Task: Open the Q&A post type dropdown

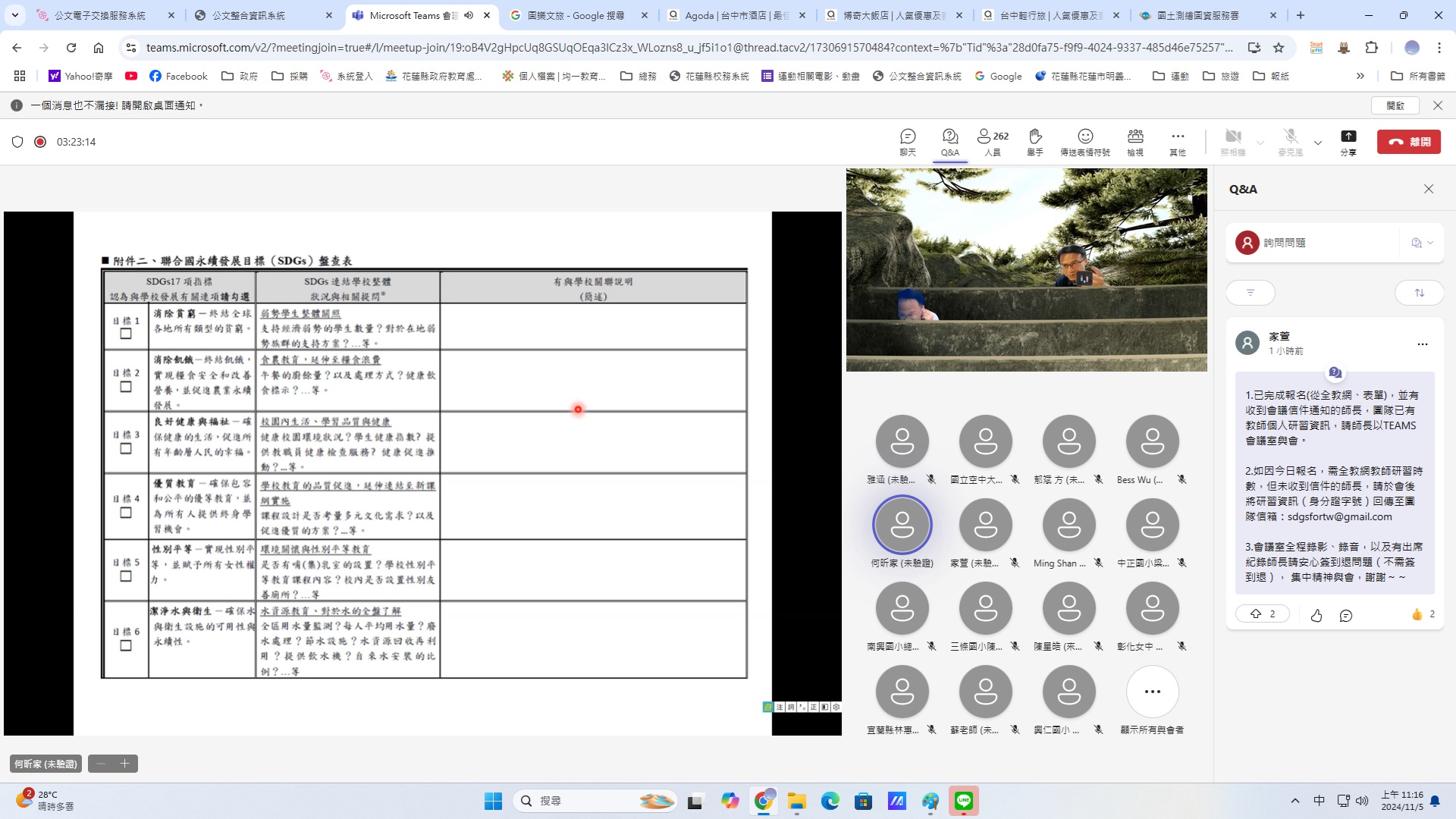Action: [1422, 243]
